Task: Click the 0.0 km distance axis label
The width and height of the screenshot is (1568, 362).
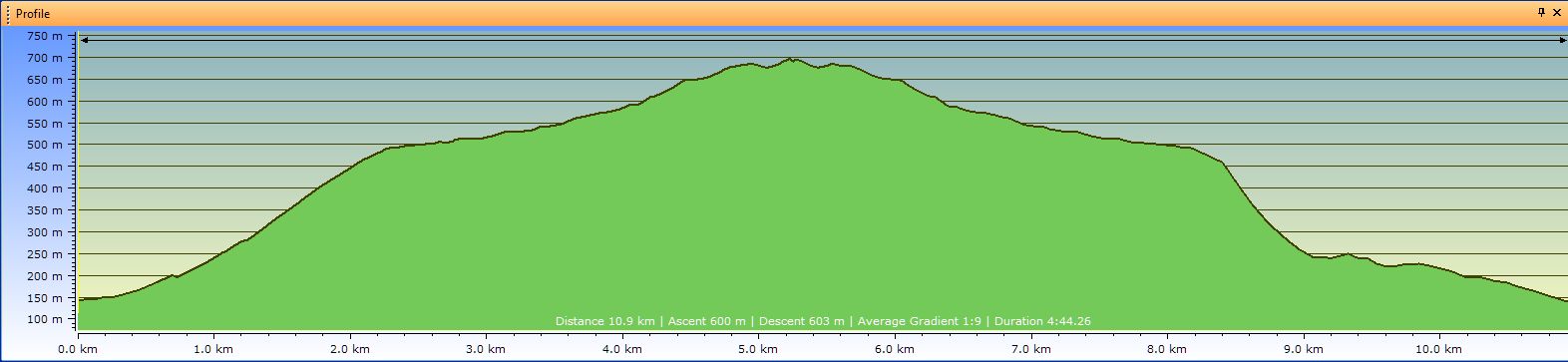Action: pos(78,349)
